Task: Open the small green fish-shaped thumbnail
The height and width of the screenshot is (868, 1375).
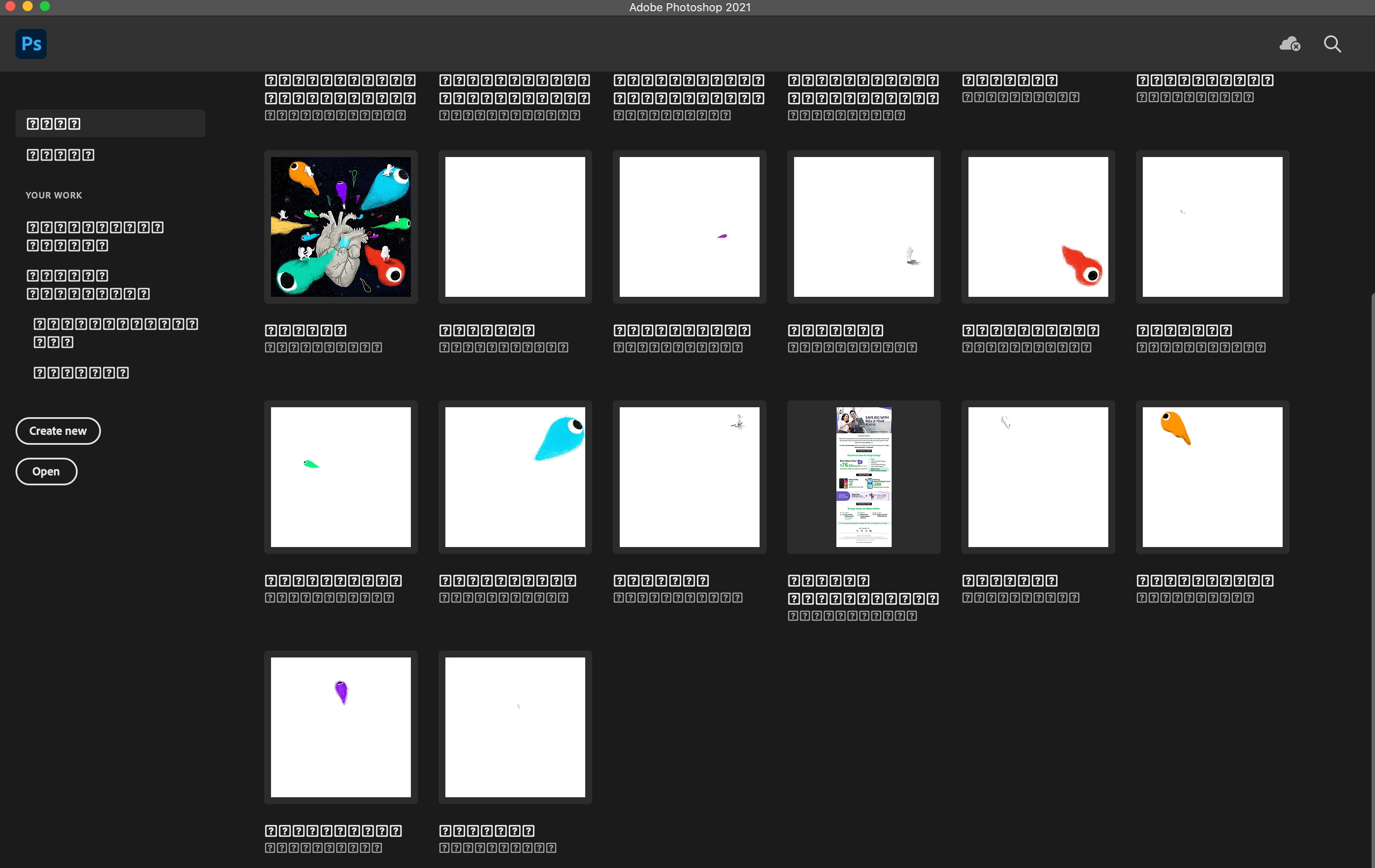Action: point(341,477)
